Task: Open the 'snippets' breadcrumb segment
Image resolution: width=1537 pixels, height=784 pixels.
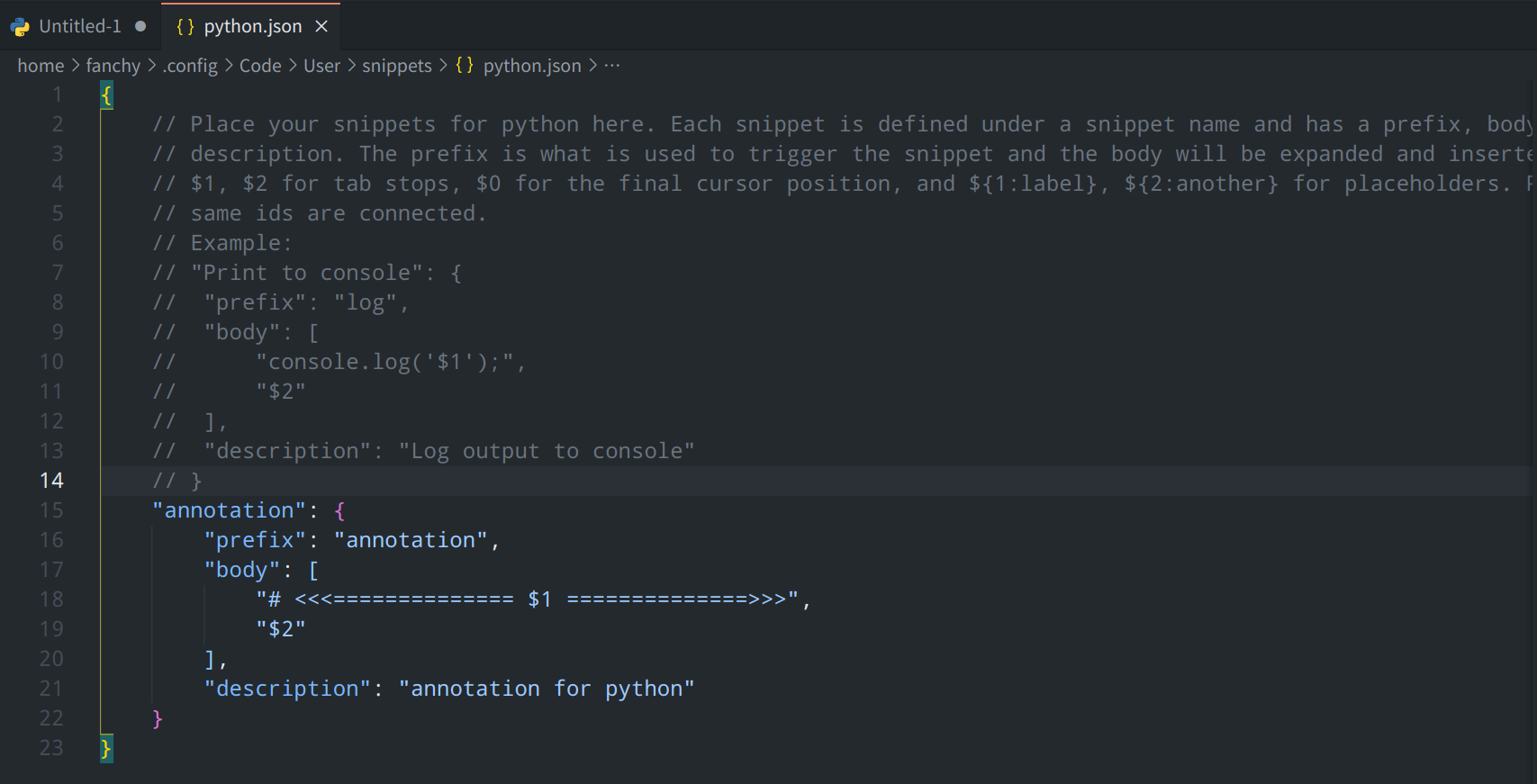Action: point(397,66)
